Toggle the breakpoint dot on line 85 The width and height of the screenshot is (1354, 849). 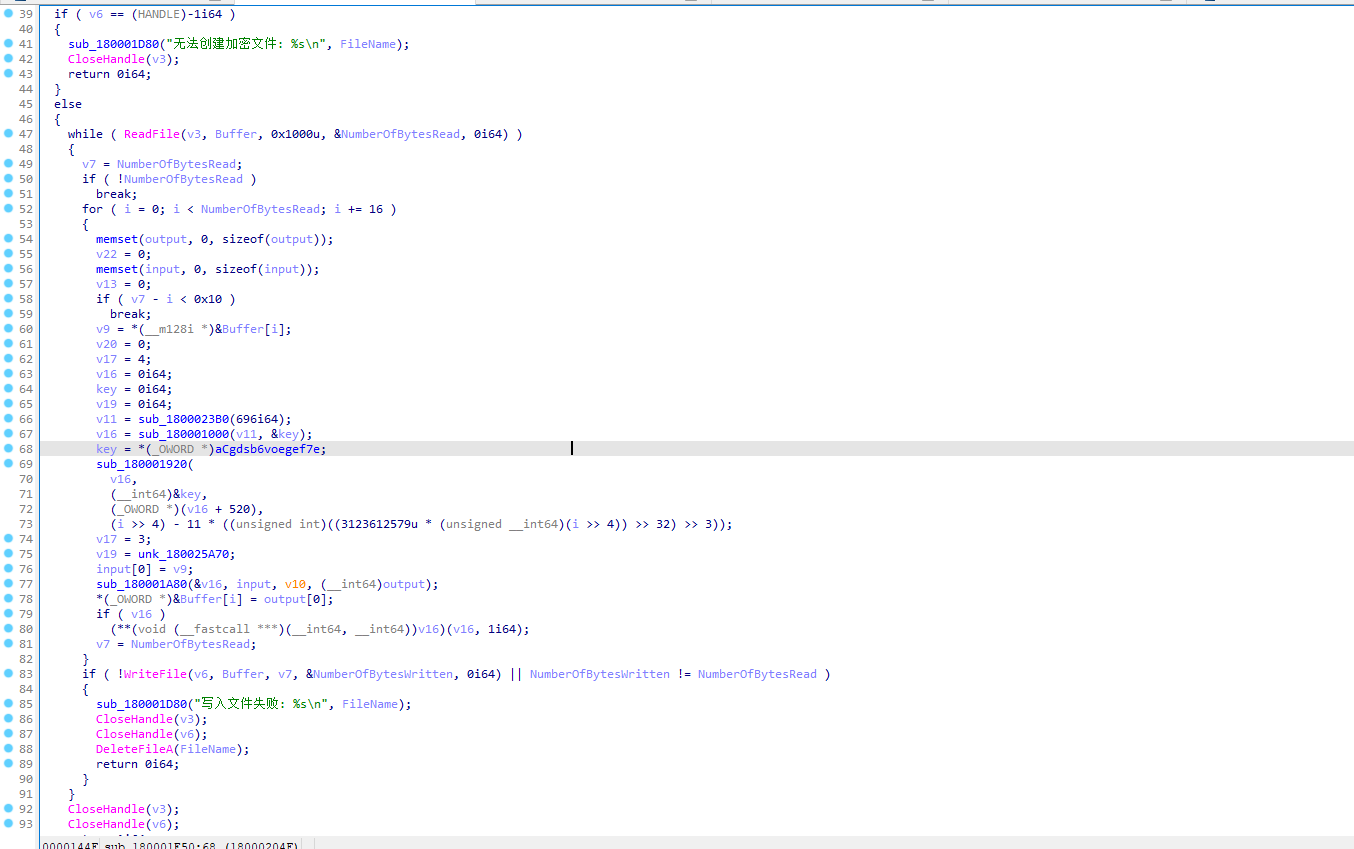tap(8, 703)
